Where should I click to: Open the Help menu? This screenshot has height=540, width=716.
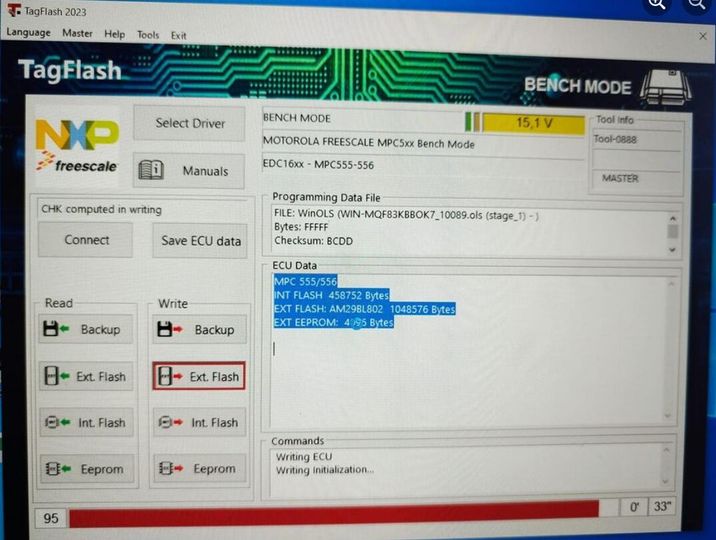pos(114,34)
